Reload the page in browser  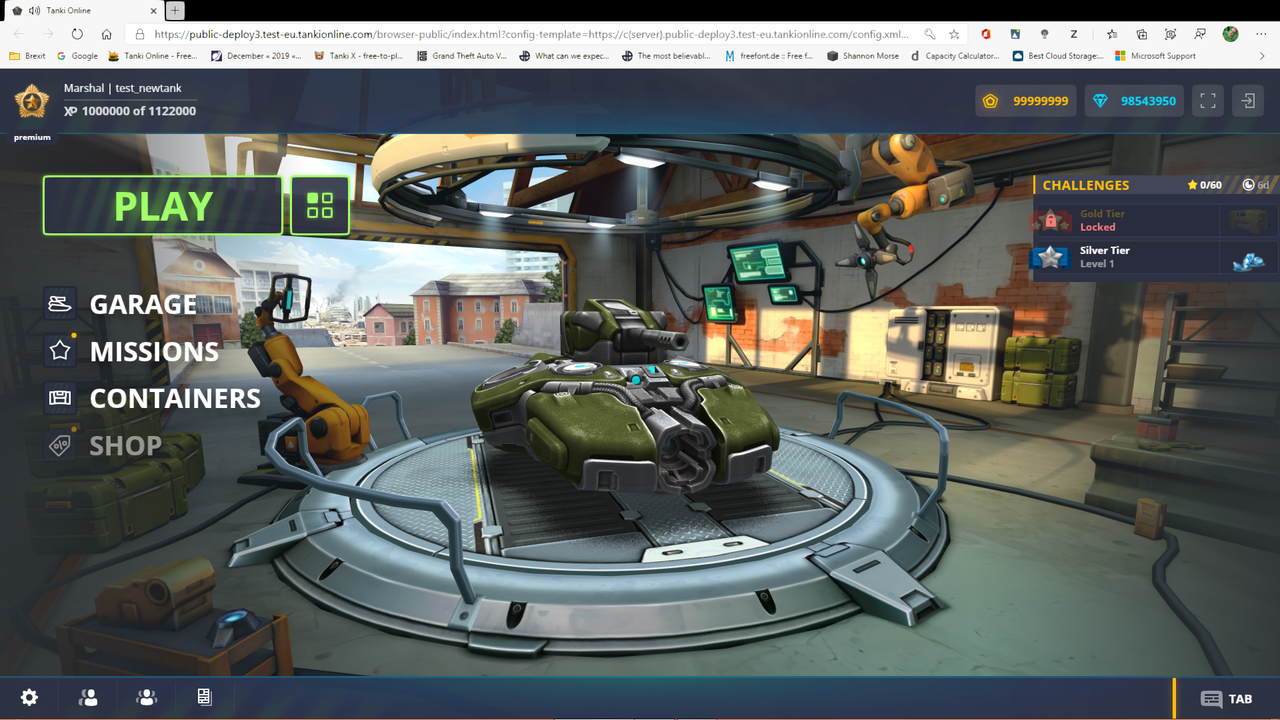pos(77,34)
